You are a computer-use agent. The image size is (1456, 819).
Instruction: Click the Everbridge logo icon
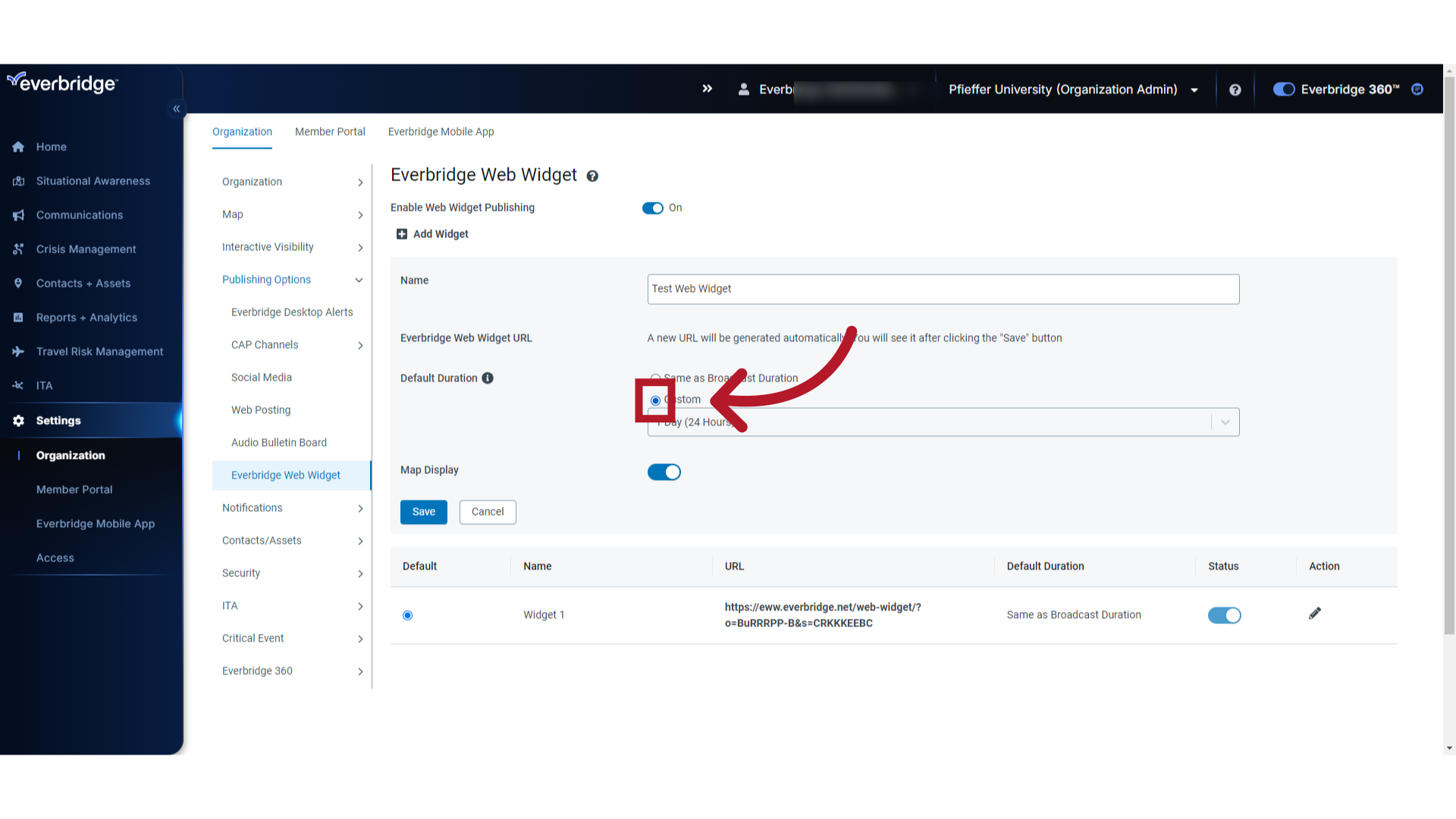tap(14, 81)
